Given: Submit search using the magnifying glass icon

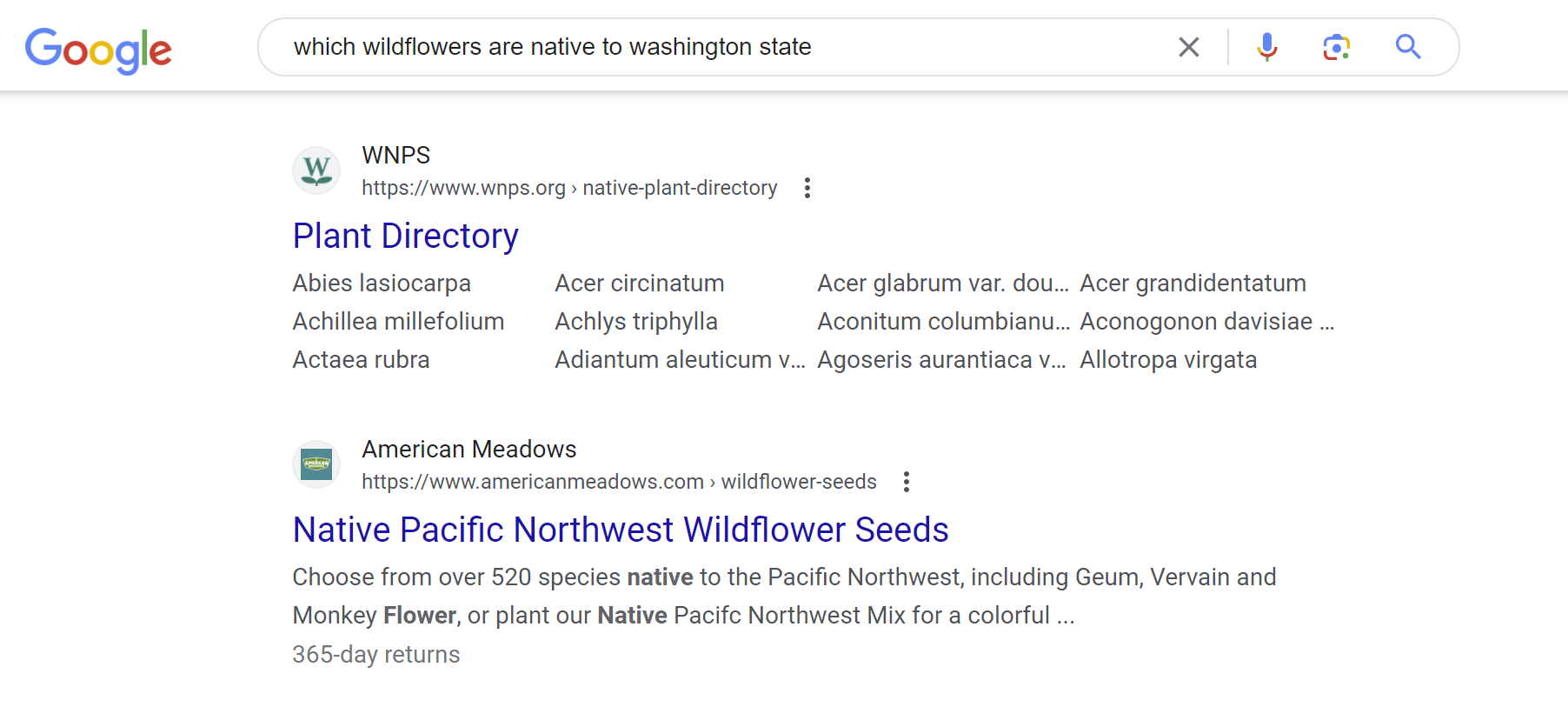Looking at the screenshot, I should 1408,47.
